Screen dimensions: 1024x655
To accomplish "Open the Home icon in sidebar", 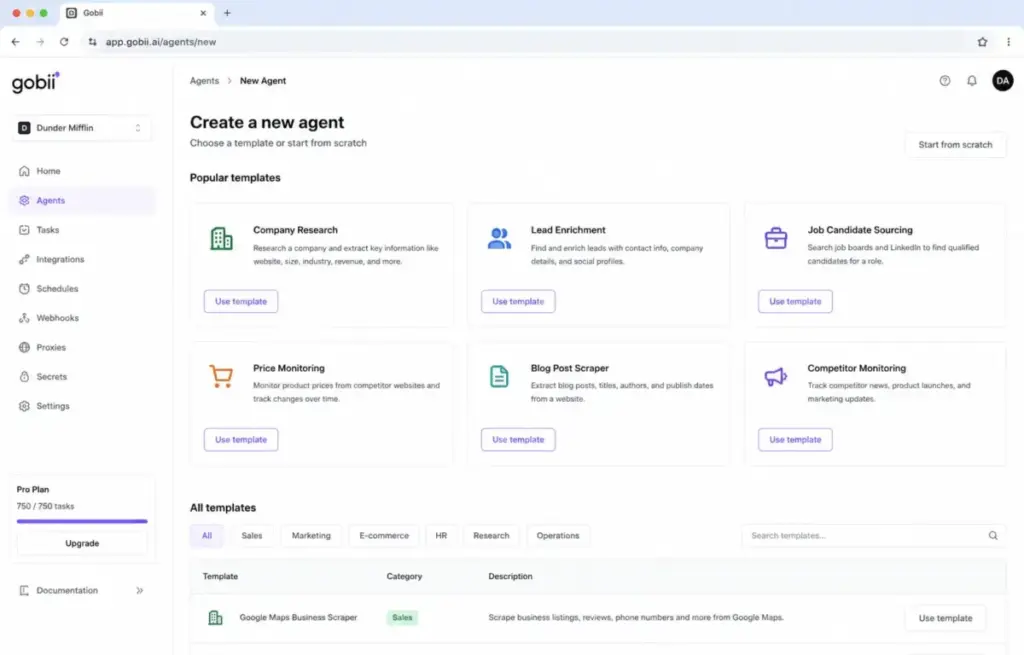I will click(24, 171).
